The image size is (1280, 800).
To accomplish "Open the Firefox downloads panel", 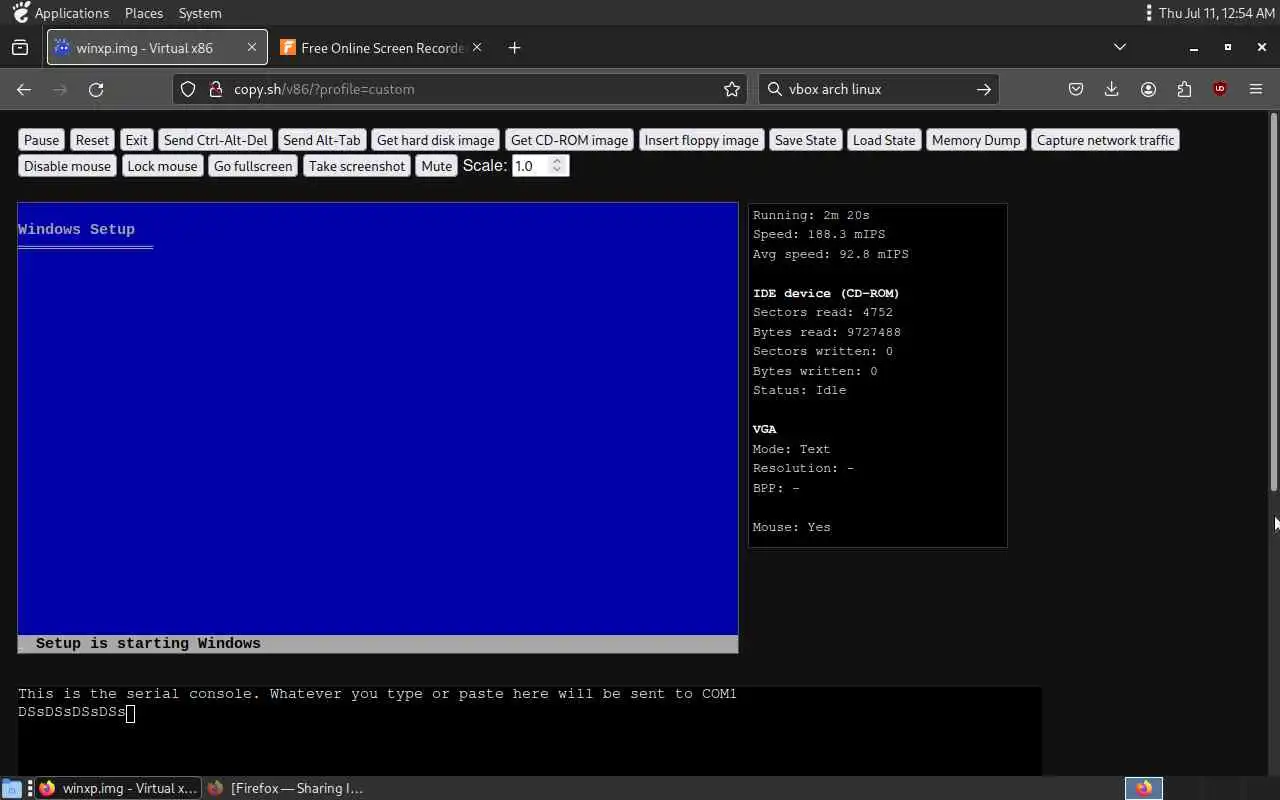I will click(1111, 89).
